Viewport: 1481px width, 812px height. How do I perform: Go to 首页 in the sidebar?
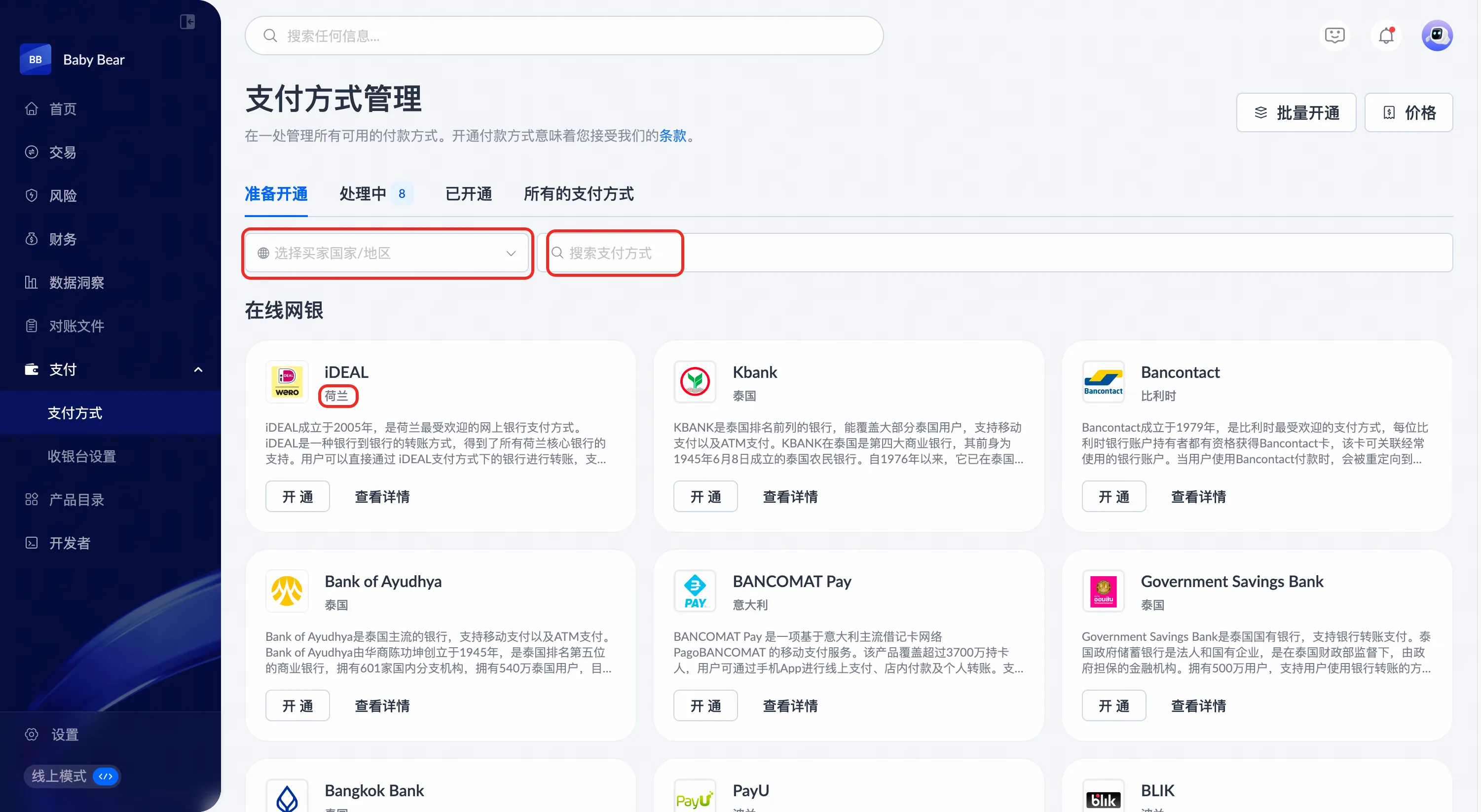click(63, 109)
